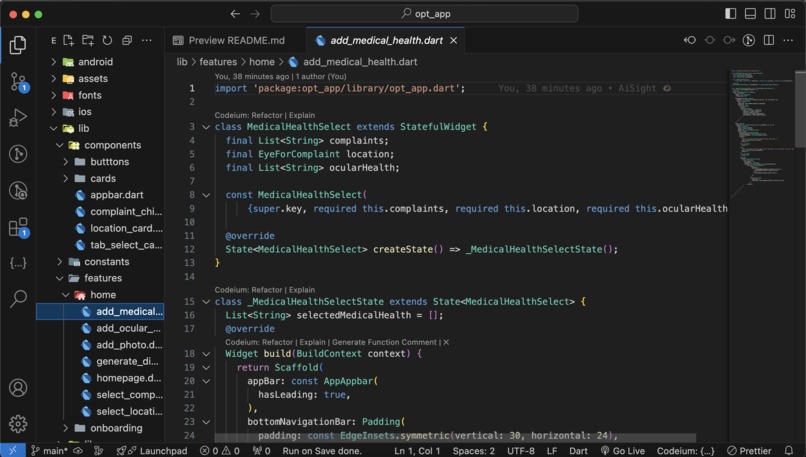Click the vertical editor scrollbar
Image resolution: width=806 pixels, height=457 pixels.
pyautogui.click(x=800, y=108)
